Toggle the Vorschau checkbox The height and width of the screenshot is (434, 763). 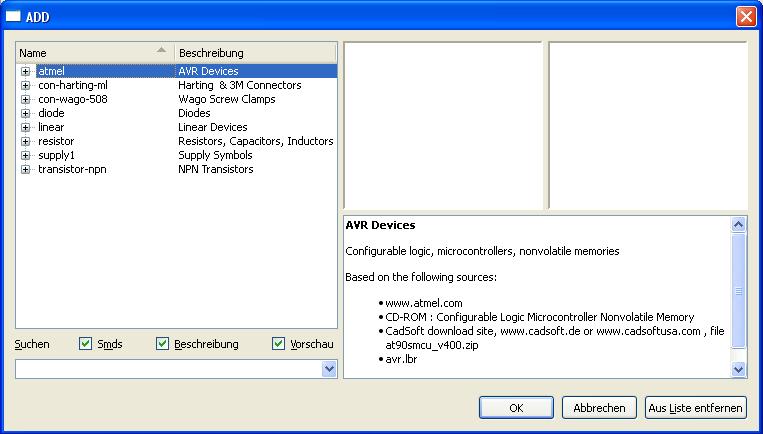coord(278,344)
